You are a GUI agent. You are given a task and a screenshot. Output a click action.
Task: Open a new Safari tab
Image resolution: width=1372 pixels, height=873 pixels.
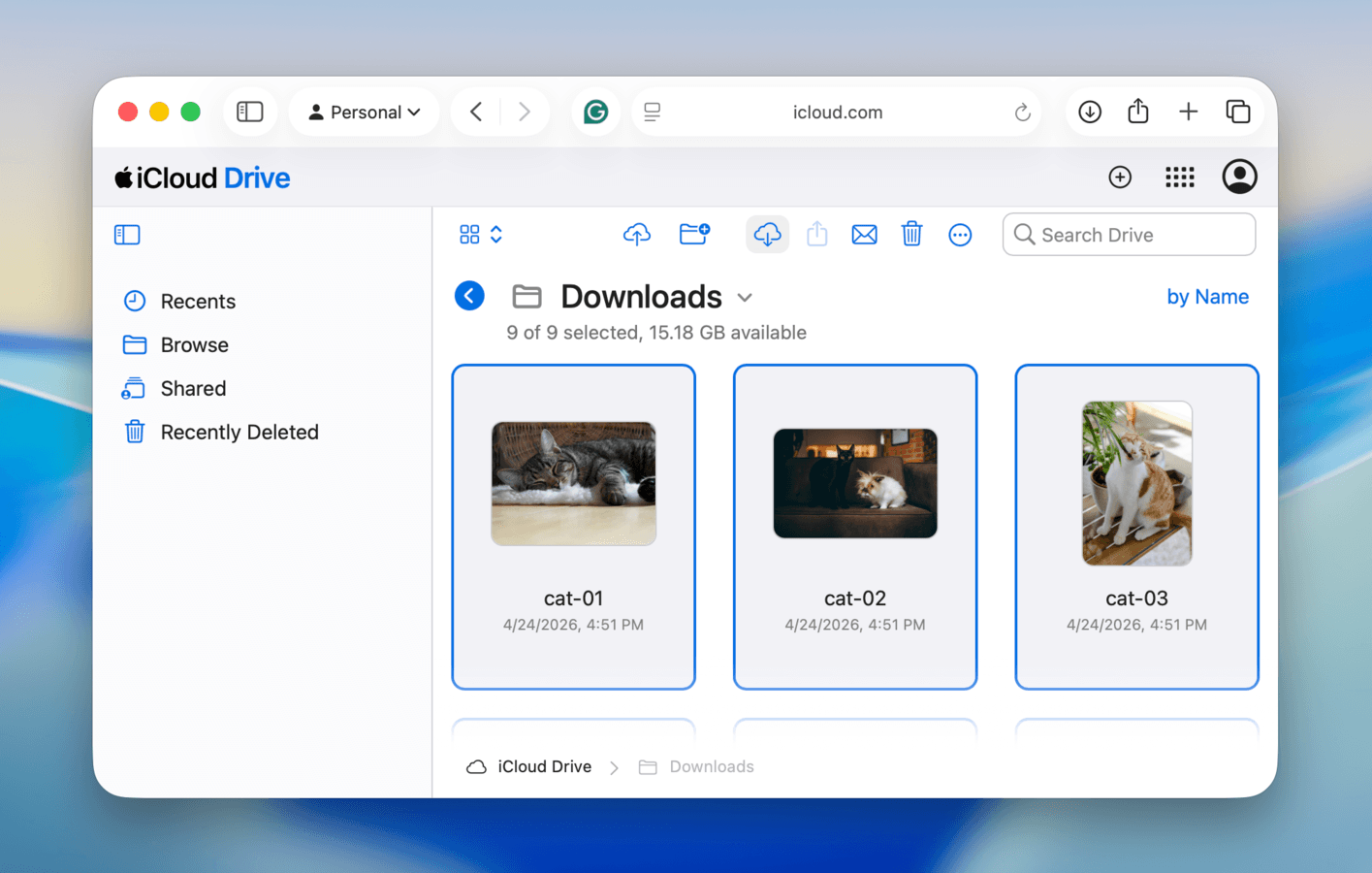[1188, 112]
